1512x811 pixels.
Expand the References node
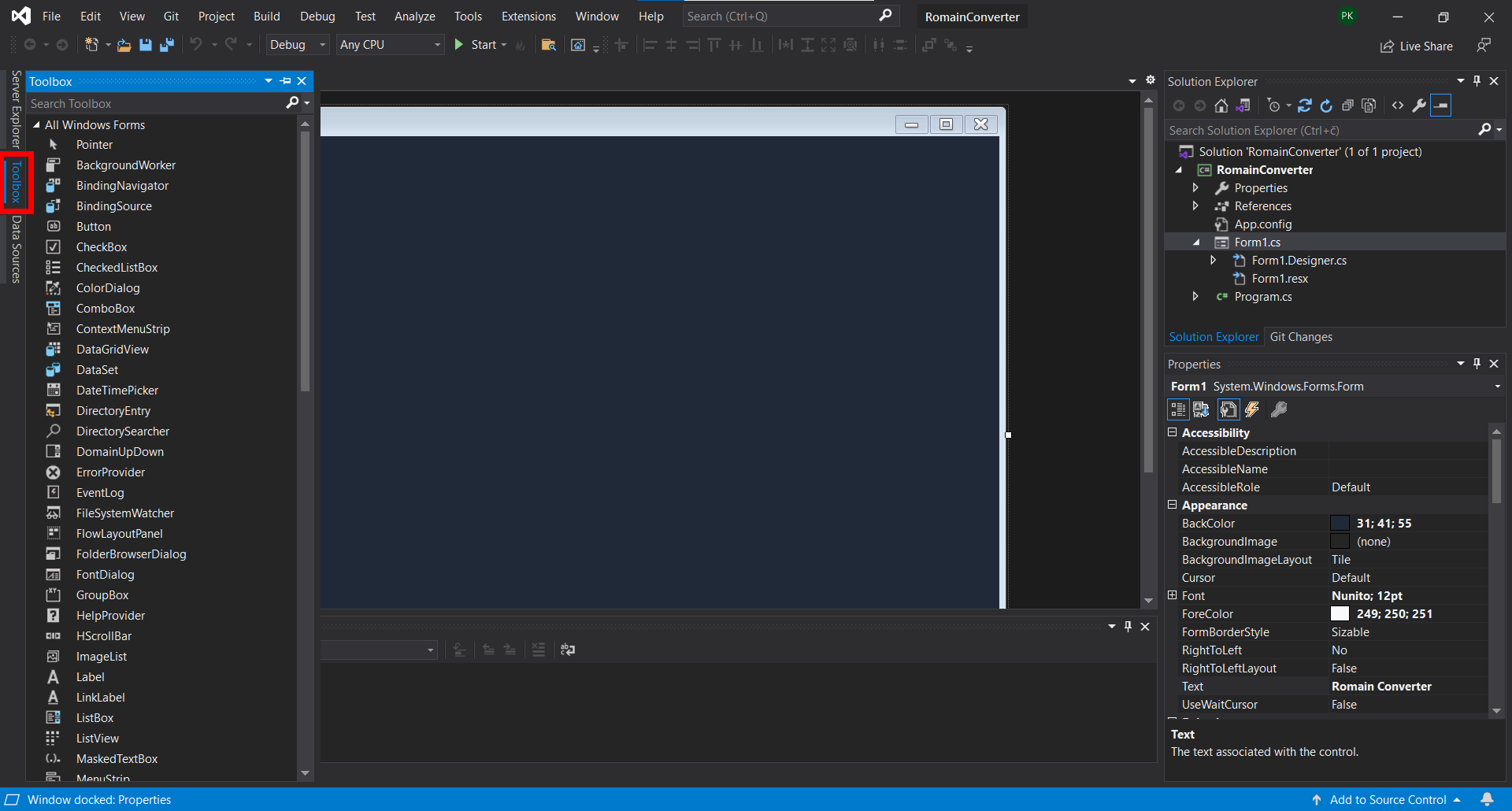pyautogui.click(x=1195, y=206)
